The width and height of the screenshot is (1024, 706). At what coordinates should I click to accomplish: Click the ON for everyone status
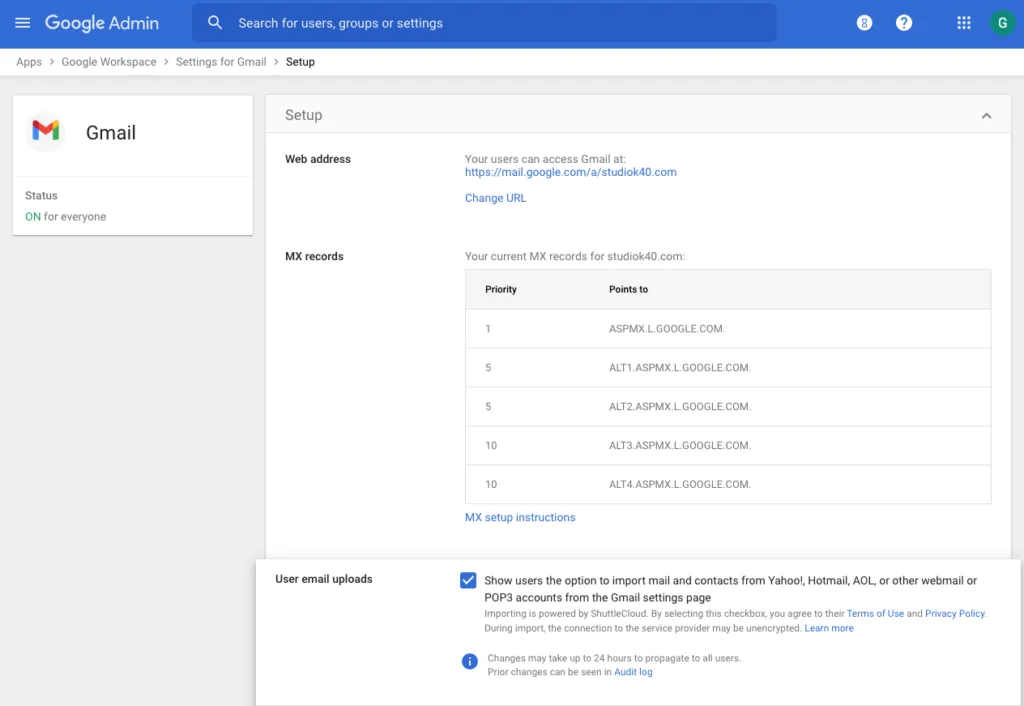(x=65, y=217)
